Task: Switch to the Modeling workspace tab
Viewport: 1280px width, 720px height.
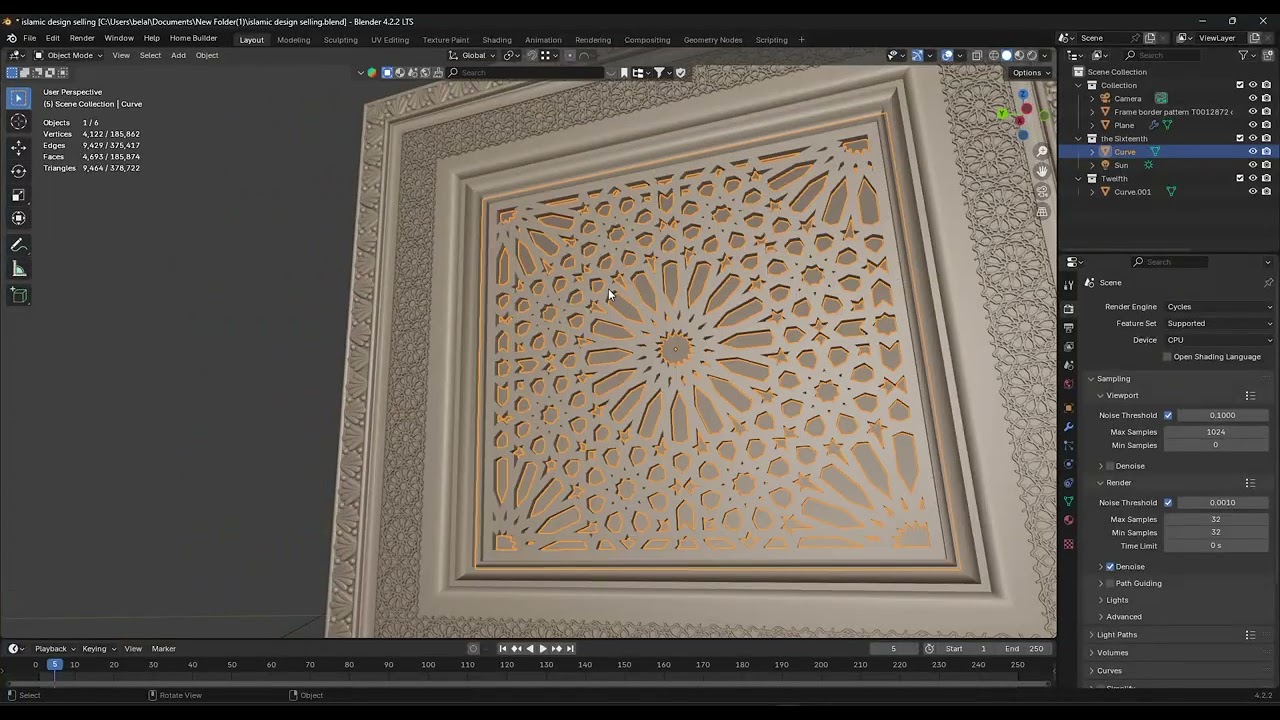Action: pyautogui.click(x=293, y=40)
